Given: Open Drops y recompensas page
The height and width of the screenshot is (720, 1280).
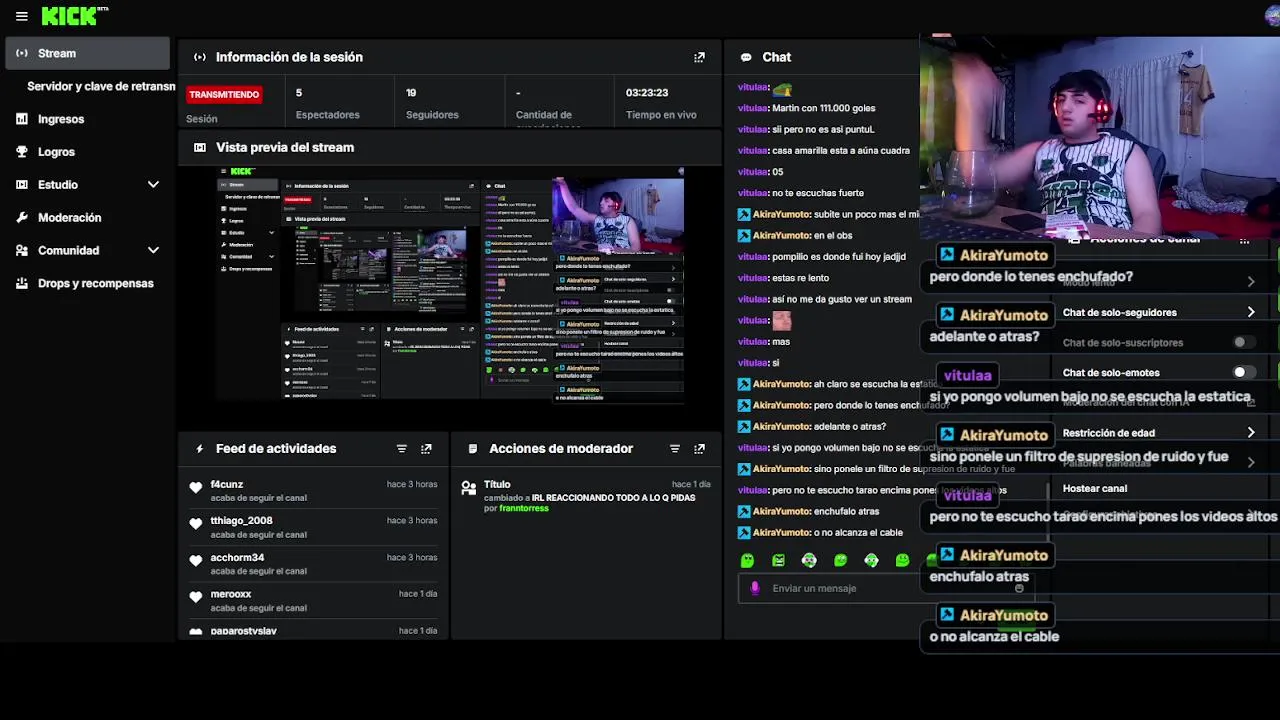Looking at the screenshot, I should (96, 283).
